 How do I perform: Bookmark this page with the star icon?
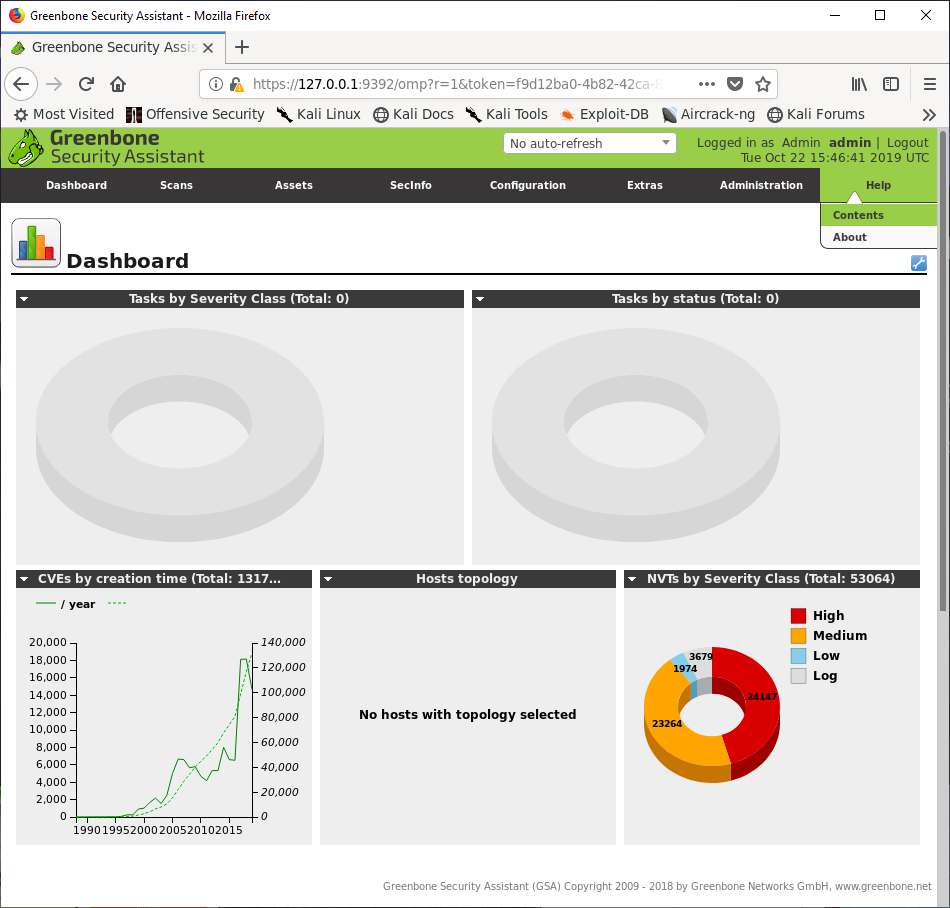(x=763, y=84)
